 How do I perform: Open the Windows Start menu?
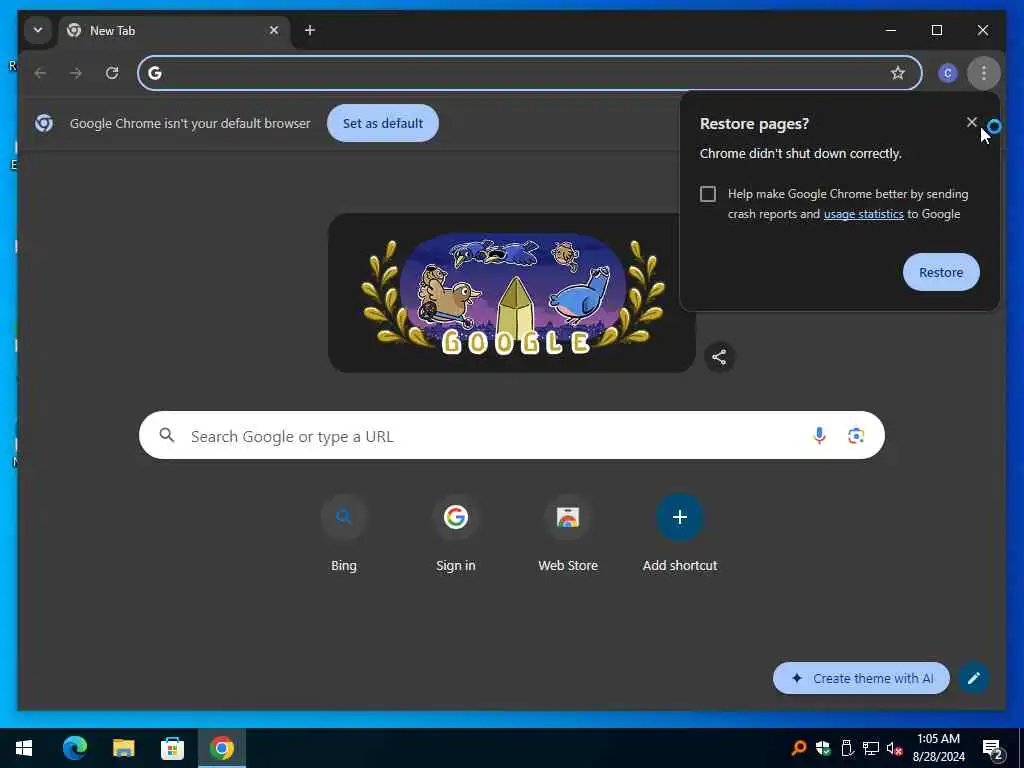24,748
